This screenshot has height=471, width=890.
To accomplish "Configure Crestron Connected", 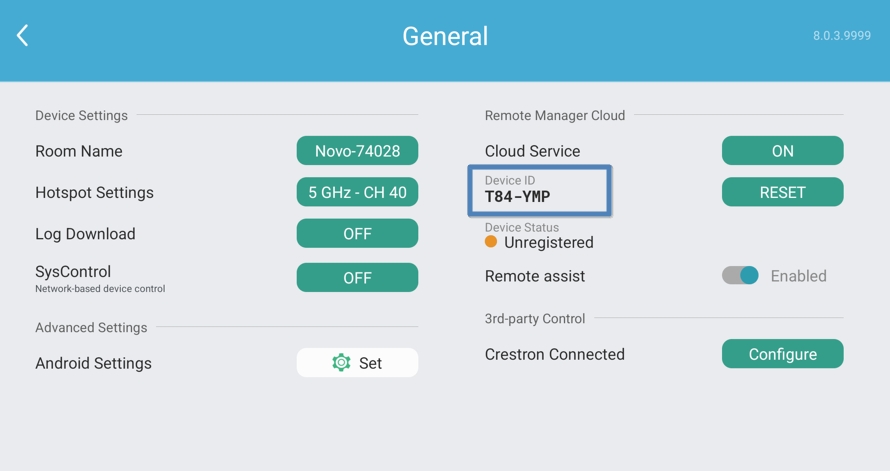I will click(782, 354).
